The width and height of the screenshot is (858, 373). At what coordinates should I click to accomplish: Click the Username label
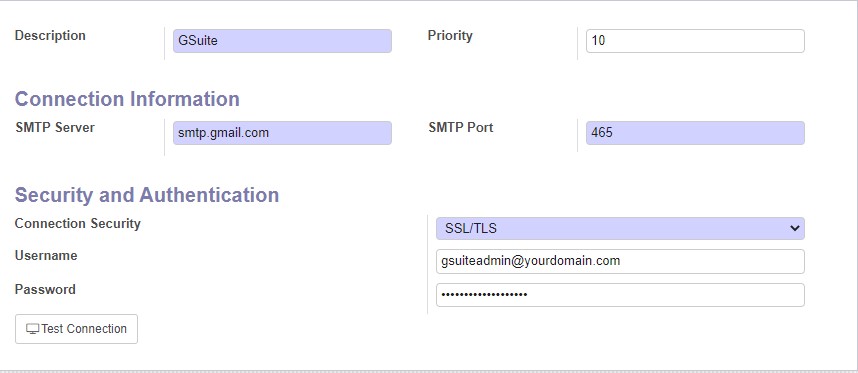click(46, 255)
